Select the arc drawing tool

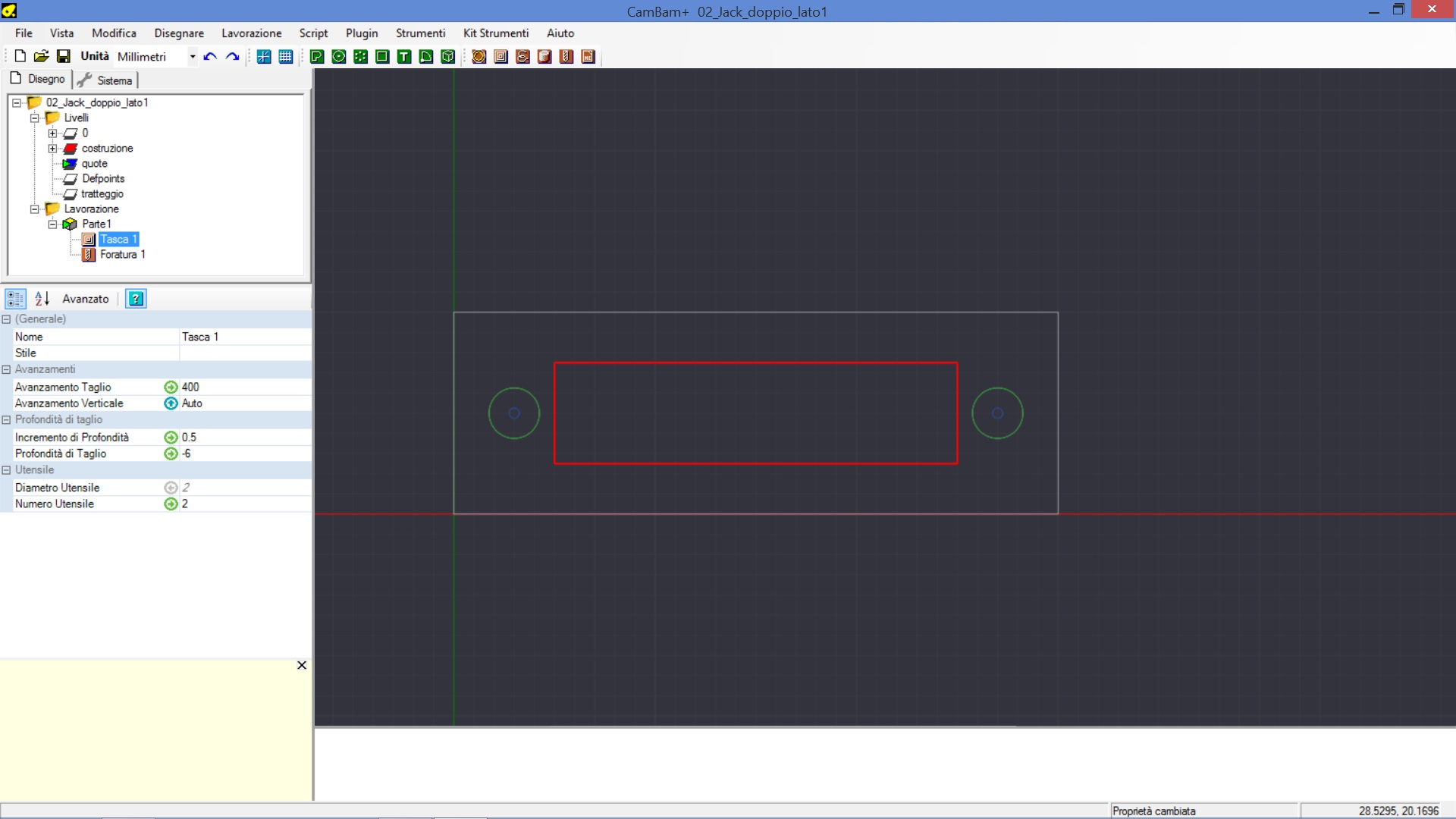[426, 56]
